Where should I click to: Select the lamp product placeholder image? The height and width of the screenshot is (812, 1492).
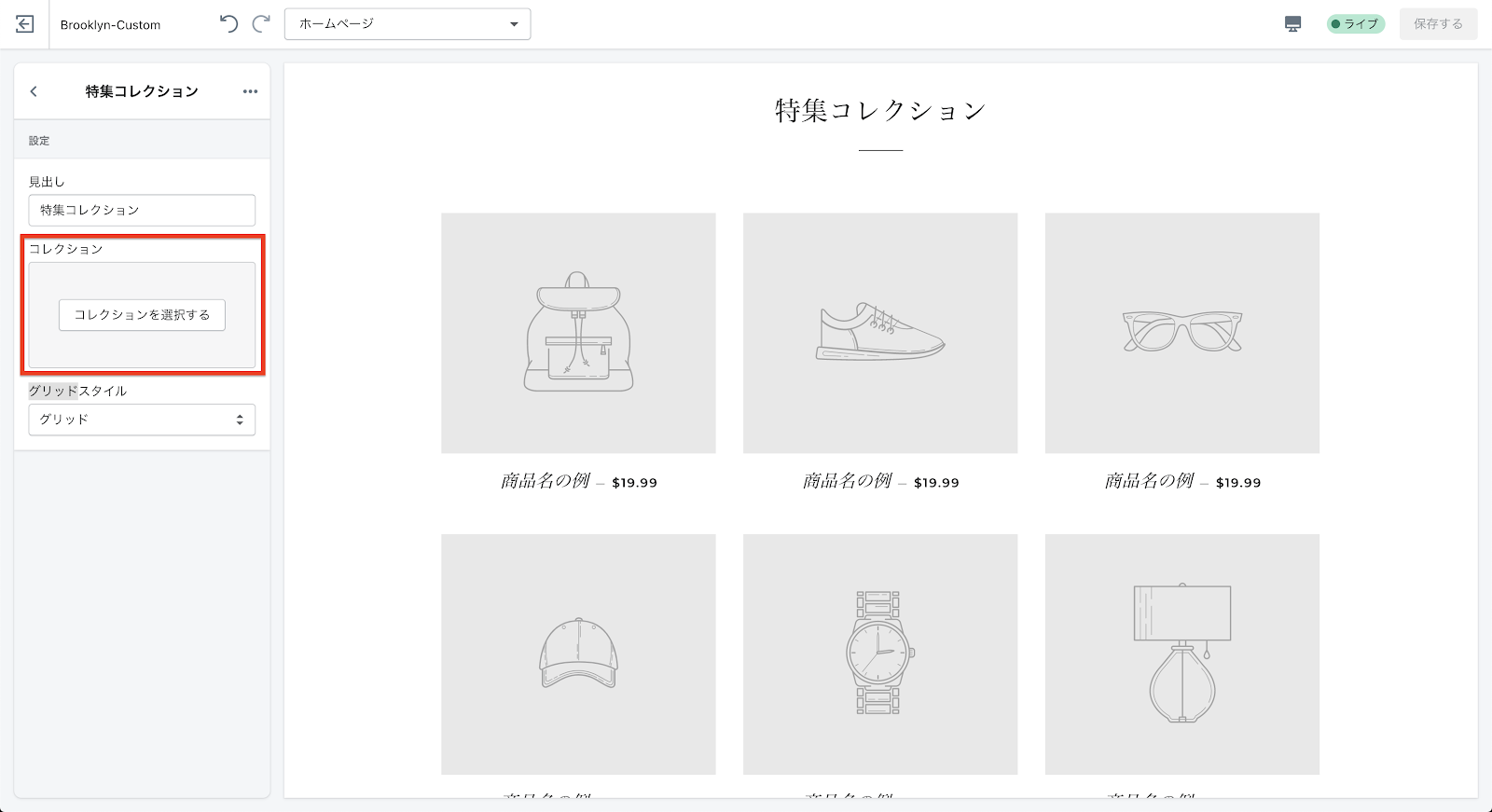click(x=1181, y=654)
